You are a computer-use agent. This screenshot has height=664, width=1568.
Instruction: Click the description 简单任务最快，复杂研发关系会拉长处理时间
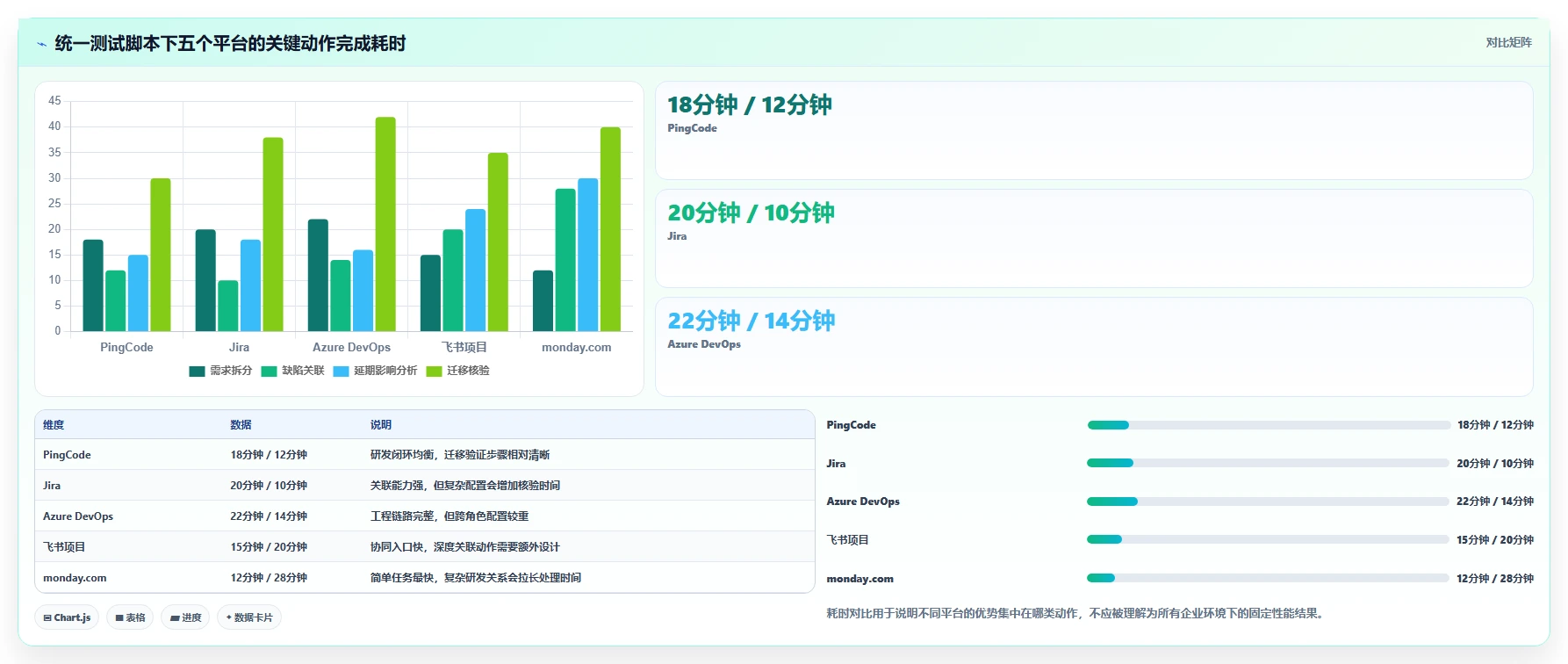point(476,578)
